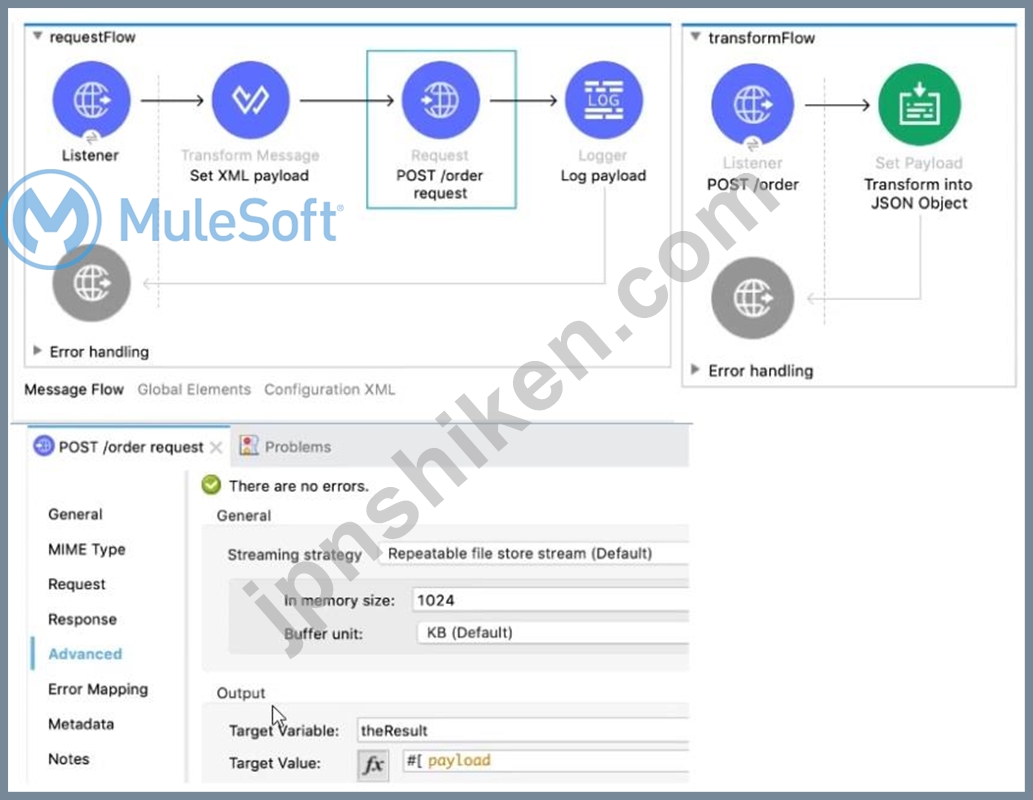Viewport: 1033px width, 800px height.
Task: Open the Buffer unit dropdown
Action: (x=553, y=633)
